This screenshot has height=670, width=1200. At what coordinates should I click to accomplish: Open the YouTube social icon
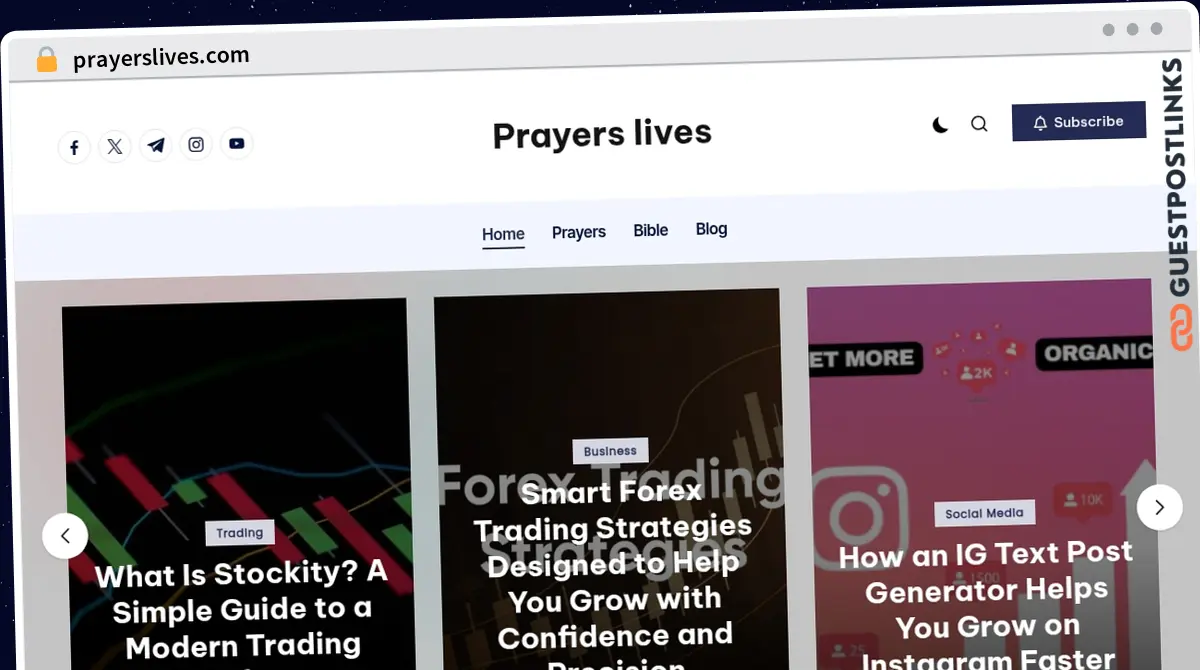pos(237,144)
